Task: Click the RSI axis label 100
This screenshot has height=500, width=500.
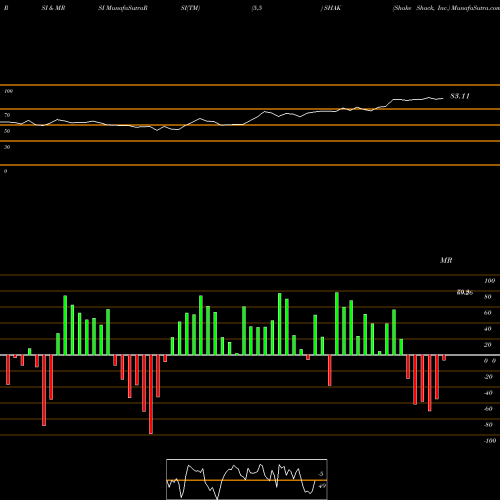Action: (x=8, y=91)
